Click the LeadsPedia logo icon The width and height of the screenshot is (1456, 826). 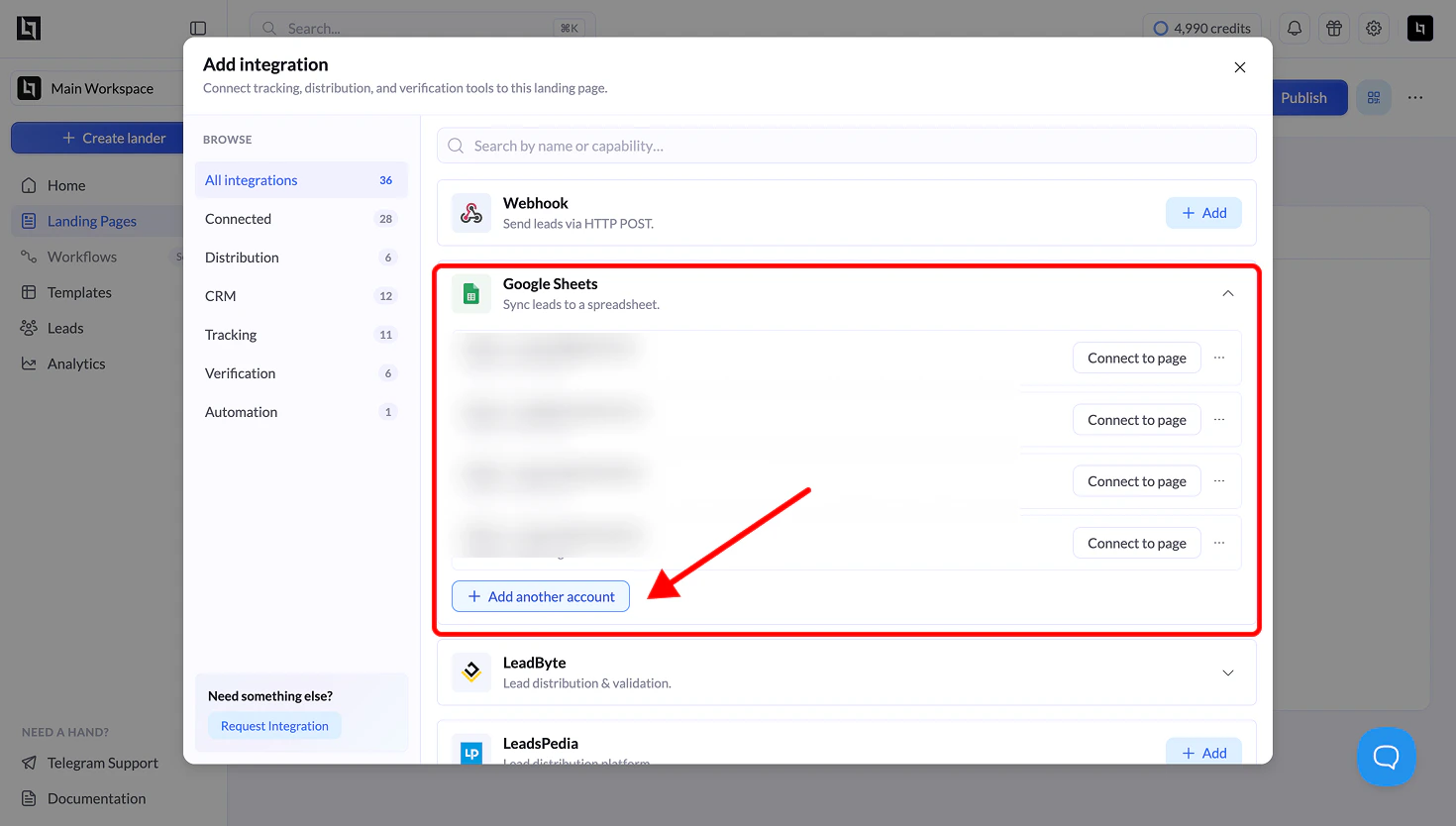coord(471,751)
